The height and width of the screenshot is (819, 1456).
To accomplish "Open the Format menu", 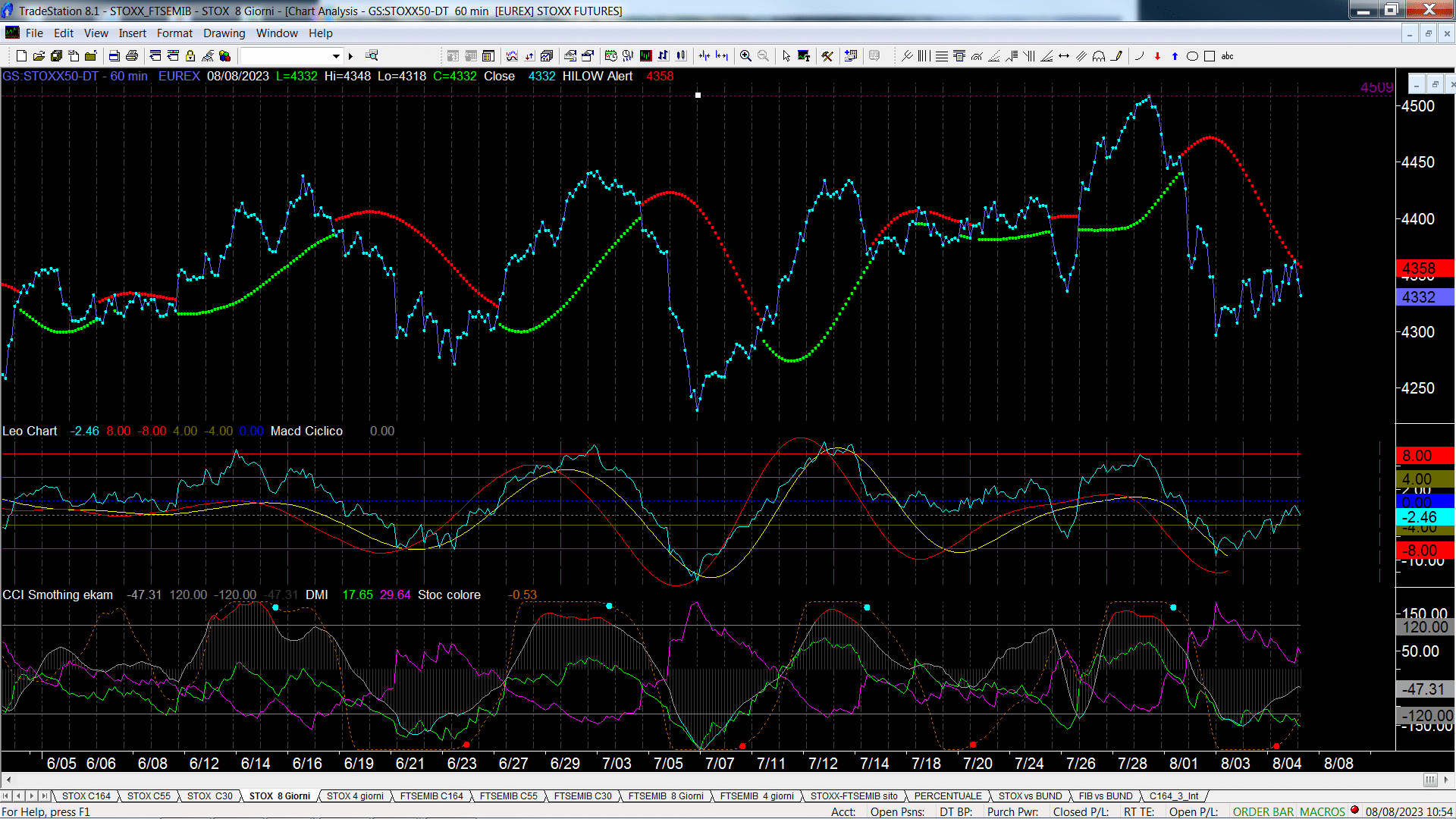I will [174, 33].
